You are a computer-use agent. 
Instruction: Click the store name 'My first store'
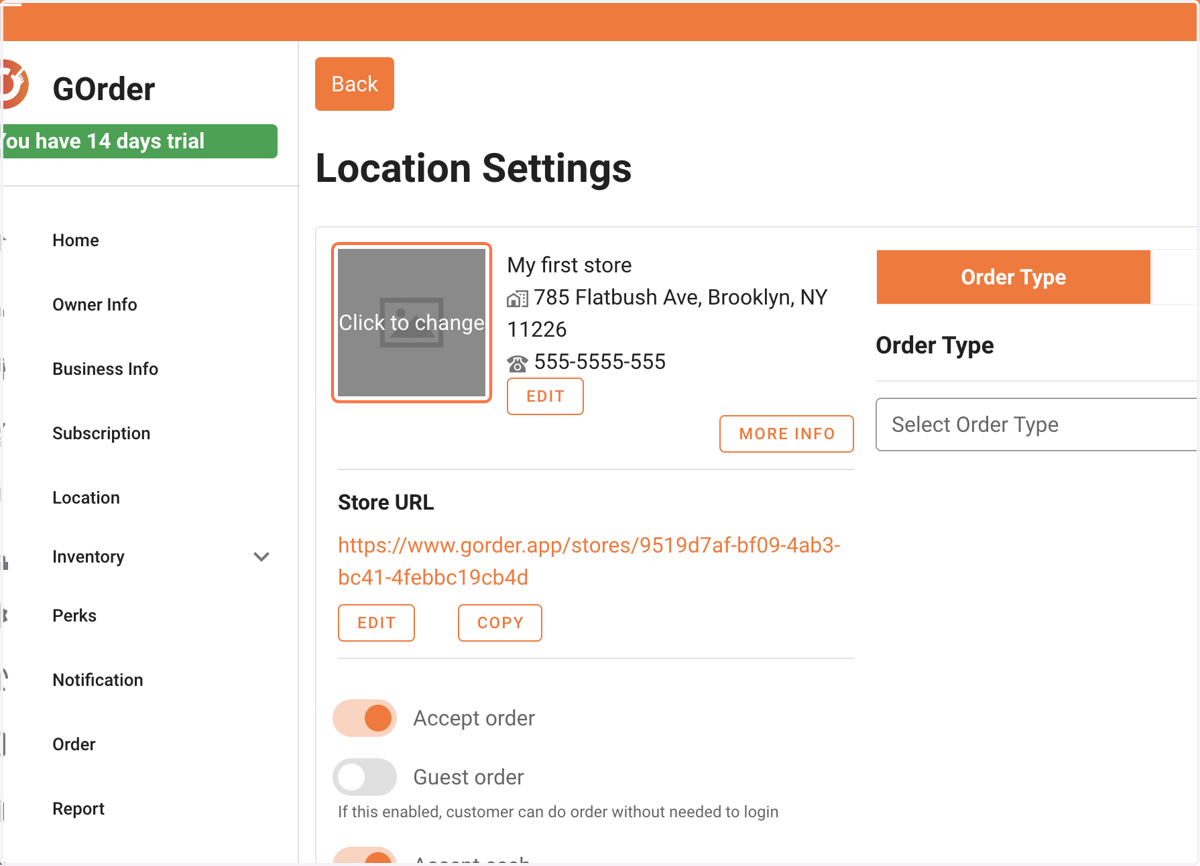[x=569, y=265]
